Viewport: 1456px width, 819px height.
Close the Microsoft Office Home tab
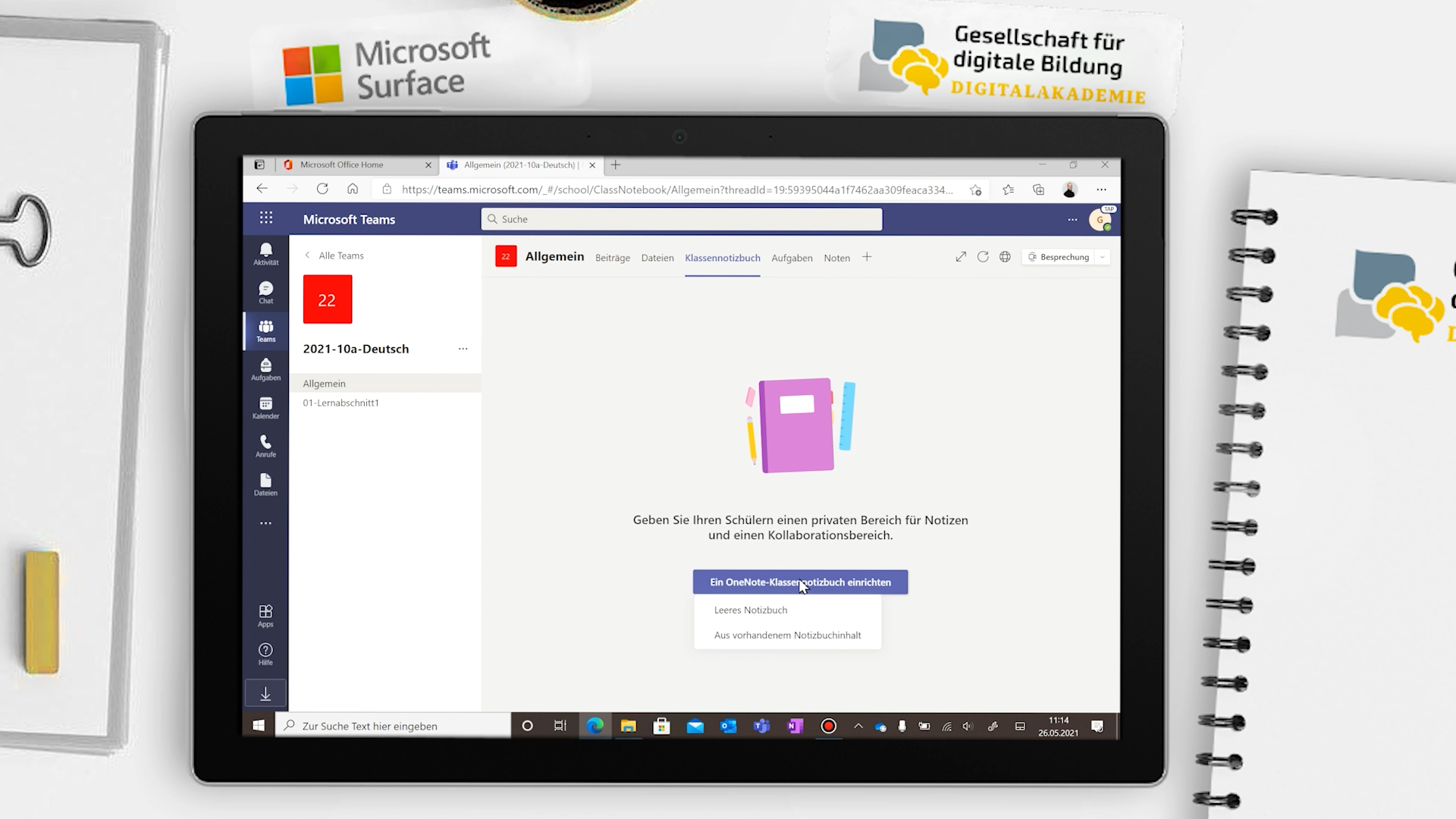428,165
